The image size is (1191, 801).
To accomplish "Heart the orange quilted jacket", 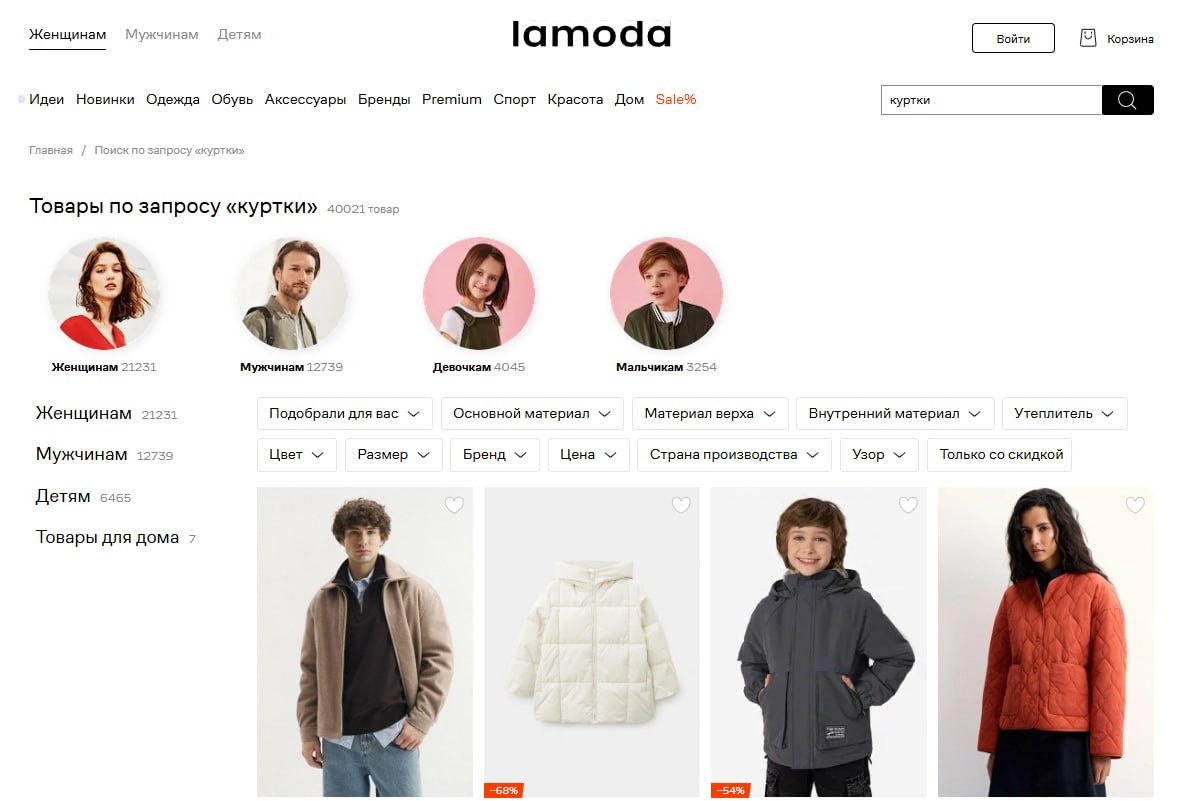I will [x=1135, y=505].
